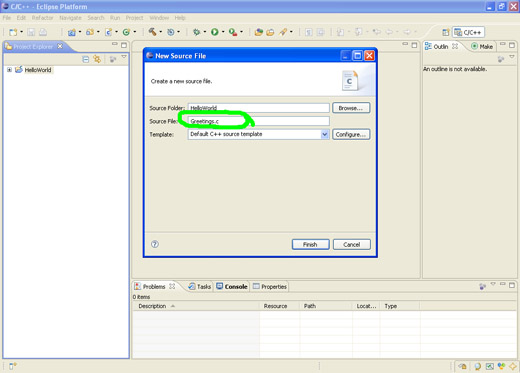Select the C/C++ perspective button
This screenshot has width=520, height=373.
pyautogui.click(x=468, y=32)
